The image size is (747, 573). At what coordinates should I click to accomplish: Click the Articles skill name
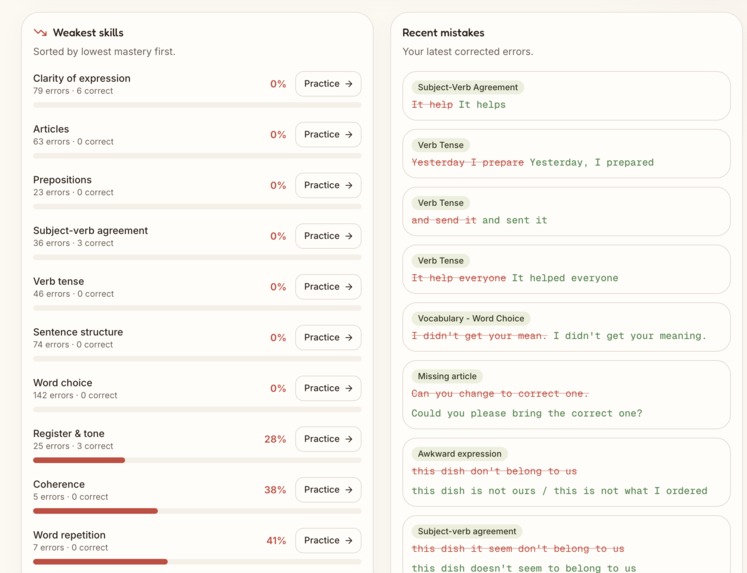51,129
